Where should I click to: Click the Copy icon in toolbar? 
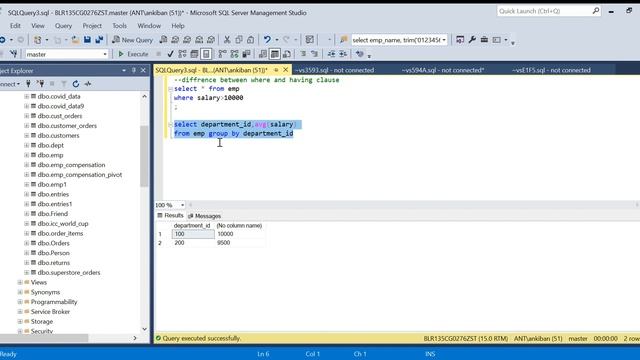tap(239, 40)
